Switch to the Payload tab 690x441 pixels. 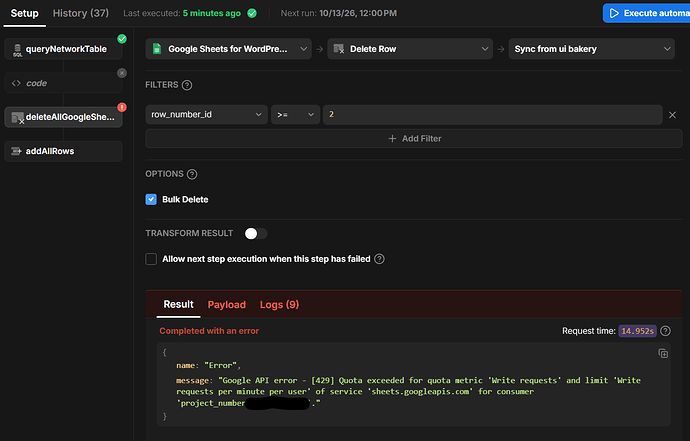click(227, 305)
